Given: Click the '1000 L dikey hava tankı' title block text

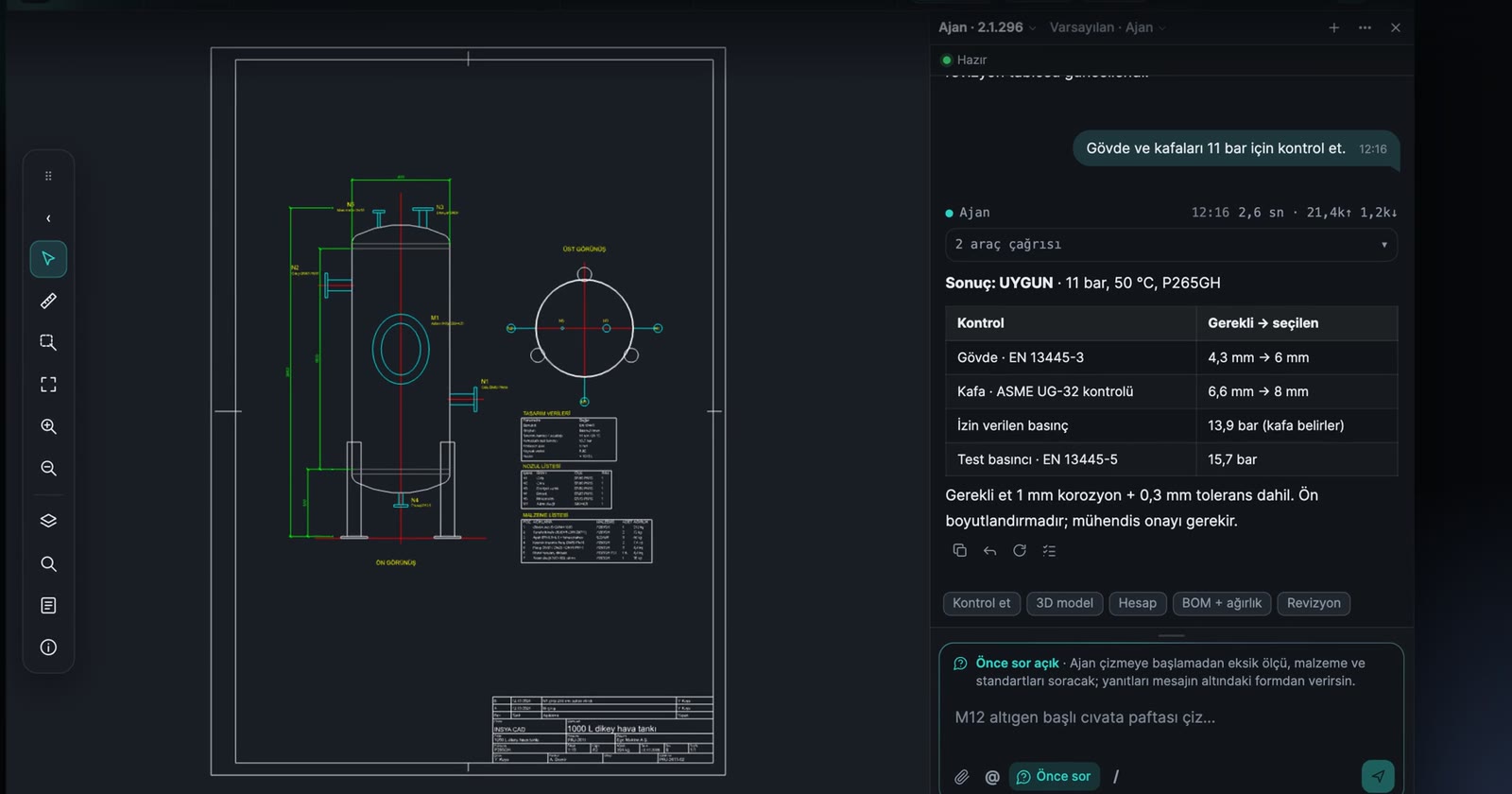Looking at the screenshot, I should pyautogui.click(x=611, y=729).
